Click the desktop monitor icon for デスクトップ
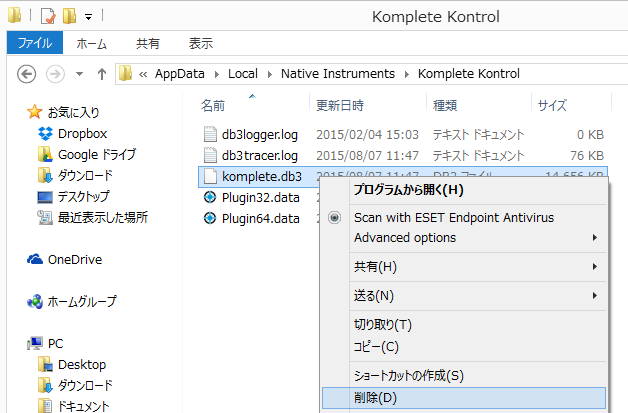Viewport: 628px width, 413px height. click(x=45, y=197)
